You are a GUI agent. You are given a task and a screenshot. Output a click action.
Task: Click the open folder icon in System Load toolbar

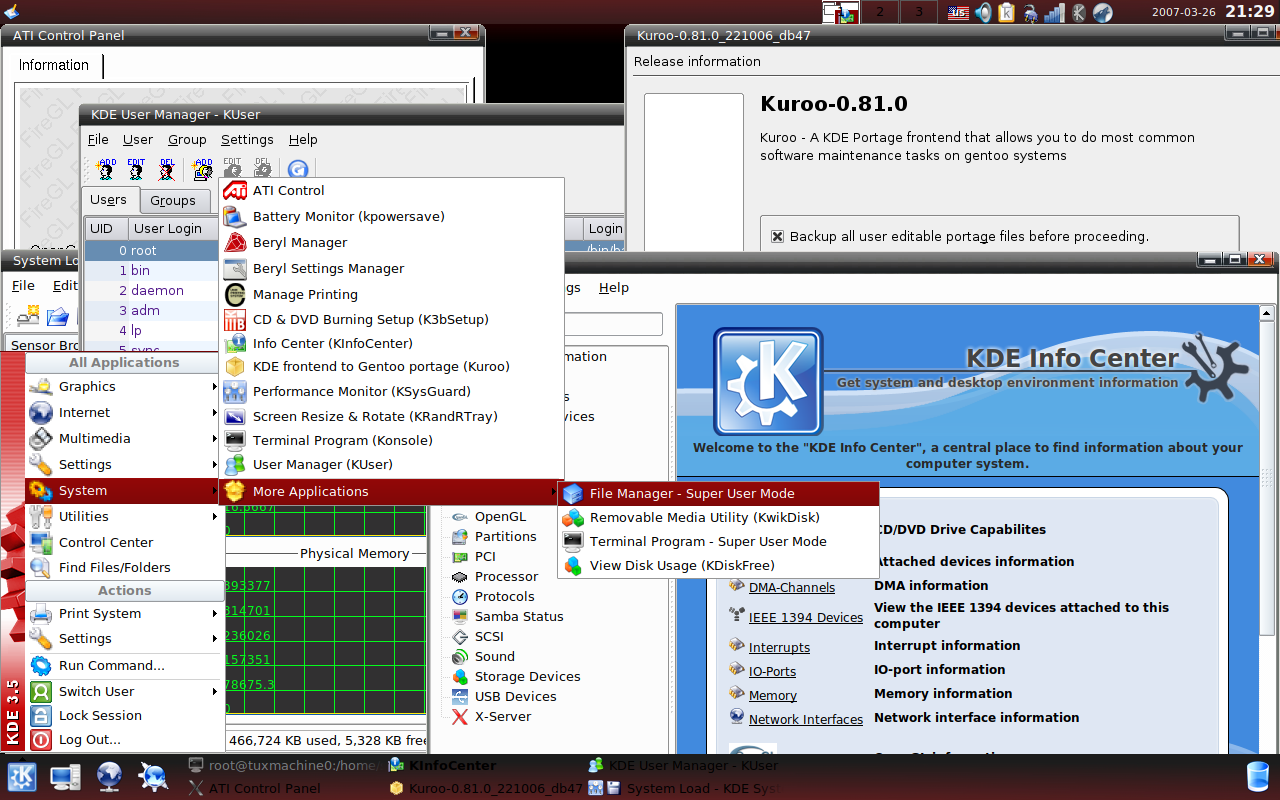pos(58,316)
